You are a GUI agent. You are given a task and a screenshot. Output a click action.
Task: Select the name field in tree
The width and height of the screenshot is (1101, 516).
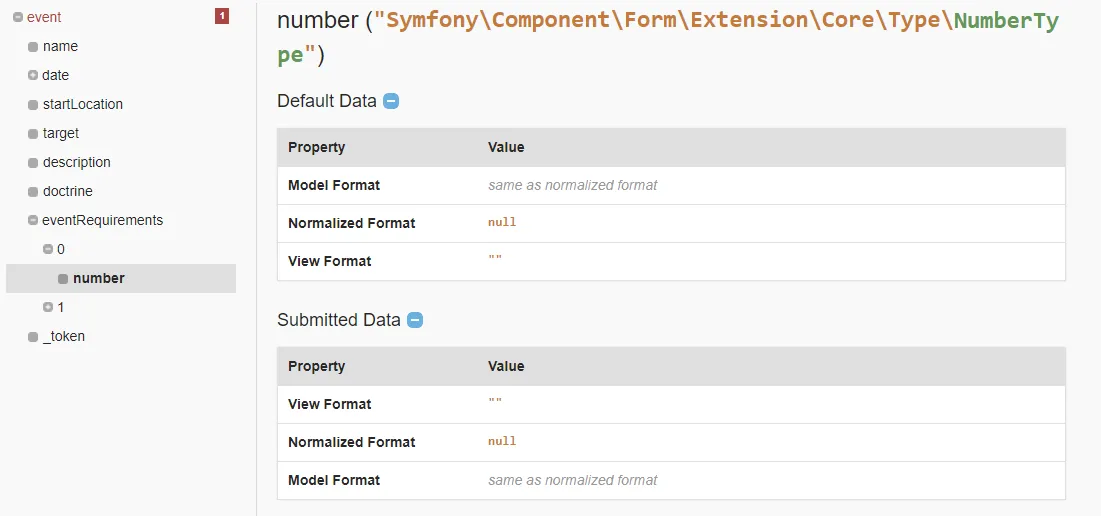pos(60,46)
